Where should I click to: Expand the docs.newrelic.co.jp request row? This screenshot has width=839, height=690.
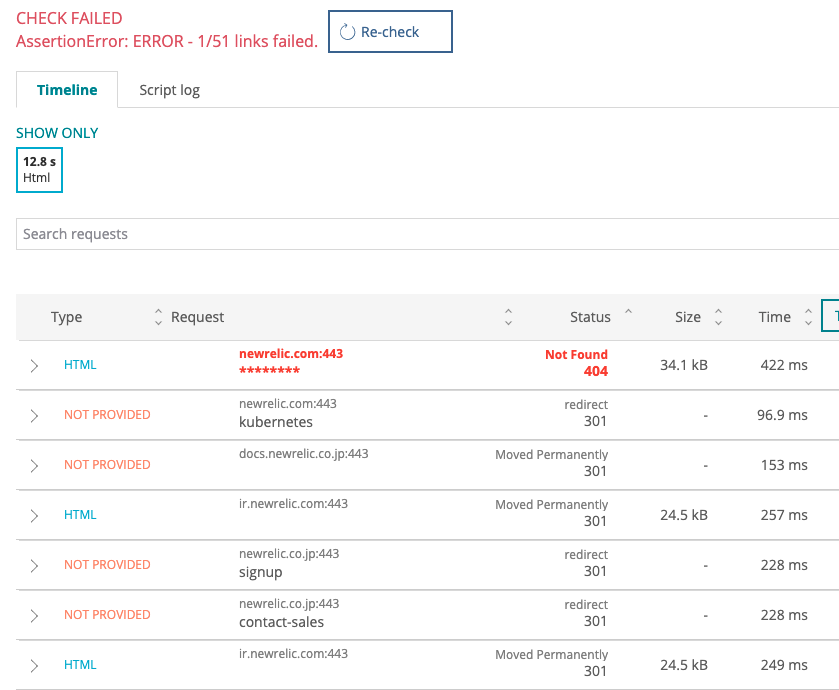pos(34,465)
